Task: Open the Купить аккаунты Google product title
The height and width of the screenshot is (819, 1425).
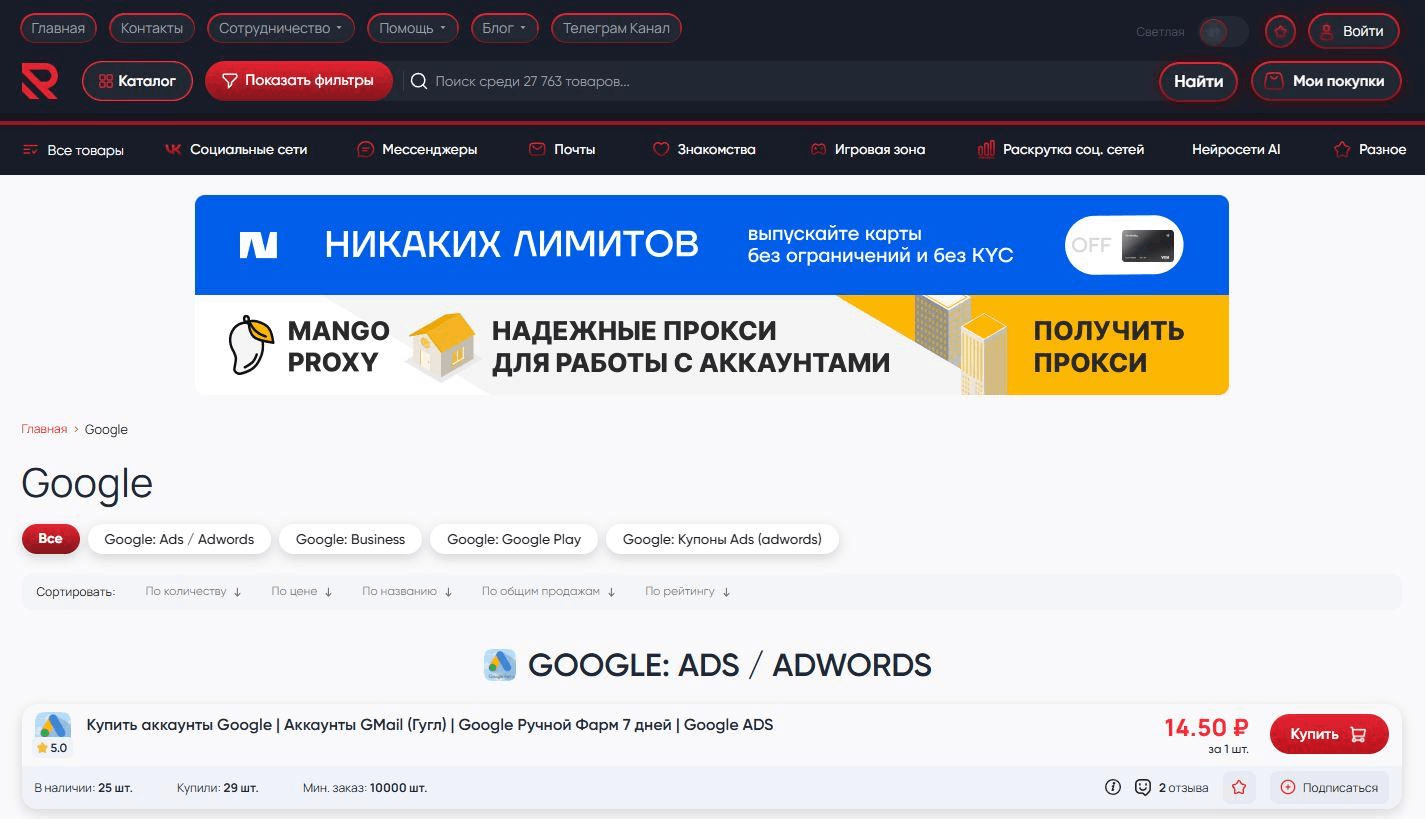Action: [430, 725]
